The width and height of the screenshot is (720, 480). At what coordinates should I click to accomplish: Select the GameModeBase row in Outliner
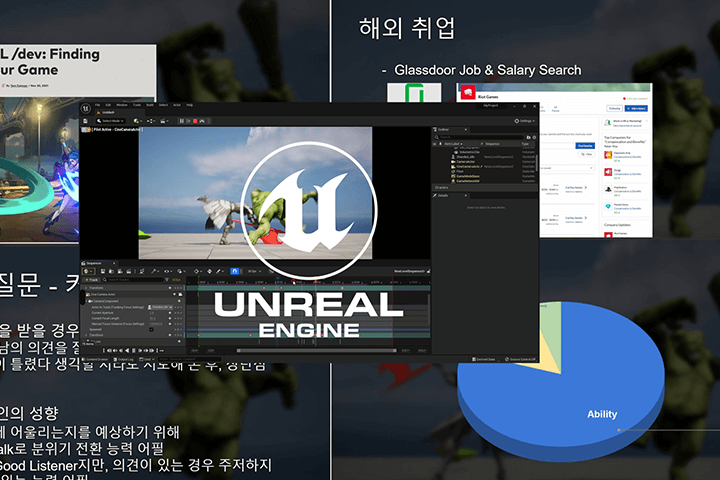484,176
